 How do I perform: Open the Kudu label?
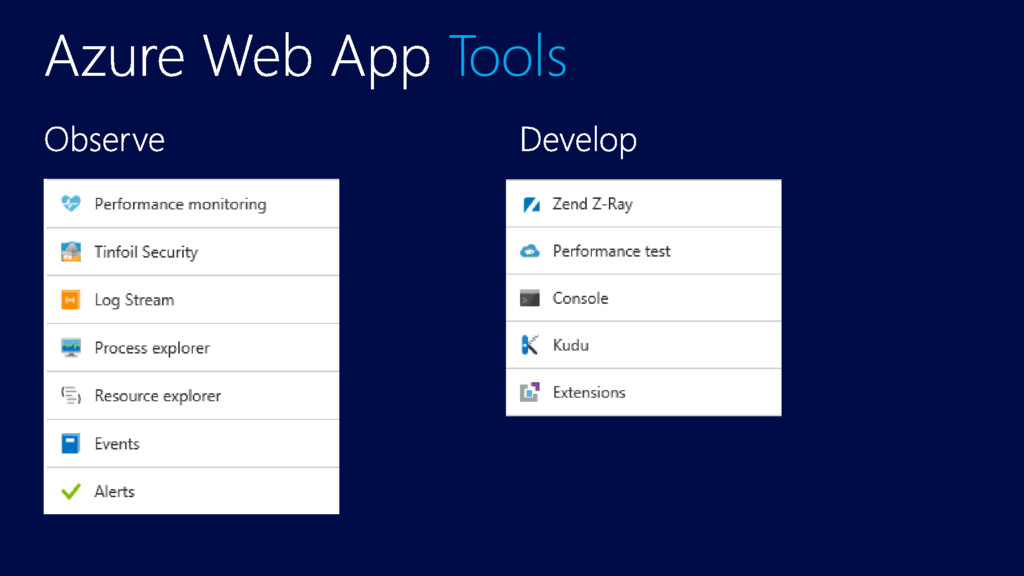coord(571,345)
